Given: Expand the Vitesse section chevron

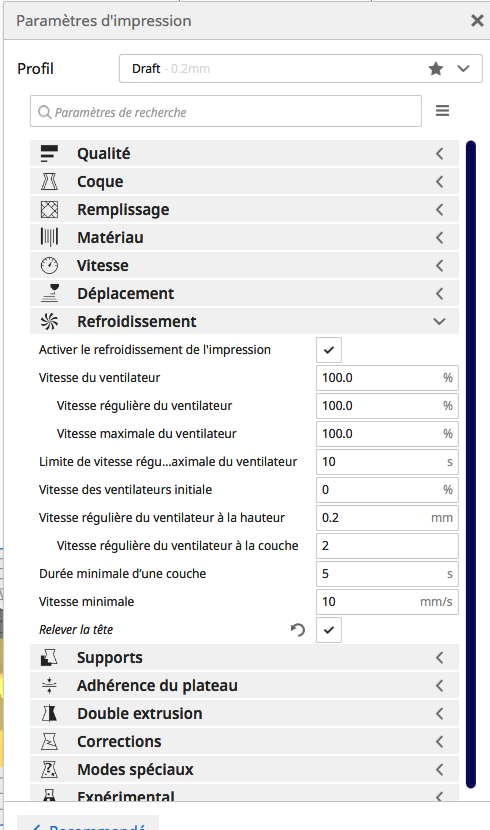Looking at the screenshot, I should pos(440,266).
